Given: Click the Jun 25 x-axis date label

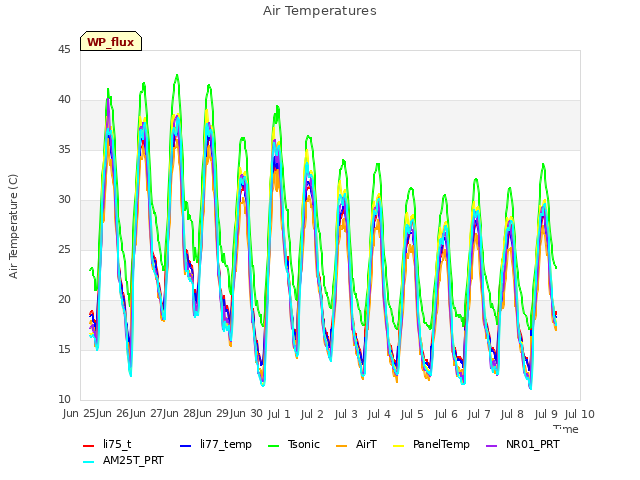Looking at the screenshot, I should pos(79,413).
